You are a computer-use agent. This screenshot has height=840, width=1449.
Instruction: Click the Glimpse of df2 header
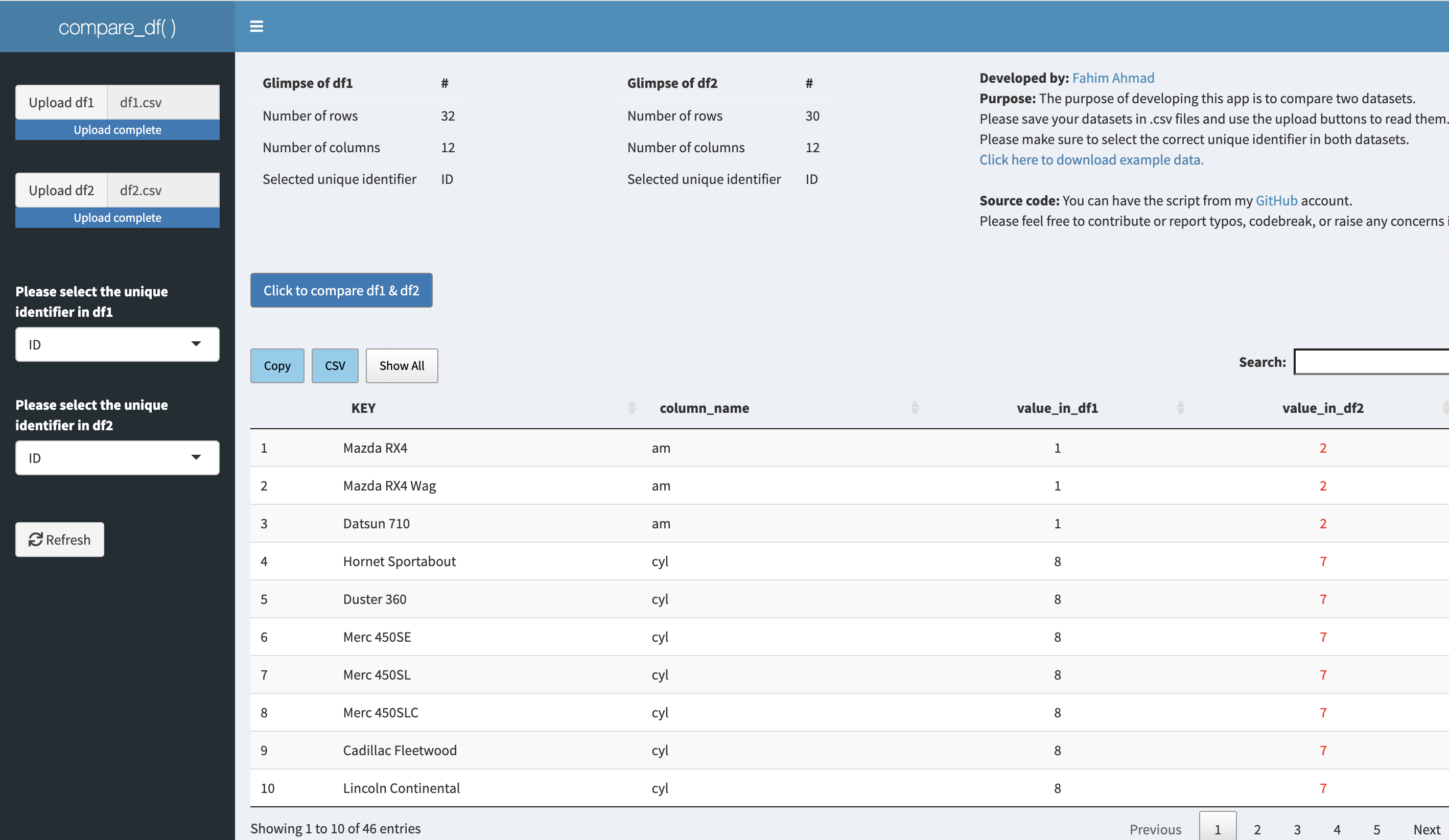click(672, 83)
